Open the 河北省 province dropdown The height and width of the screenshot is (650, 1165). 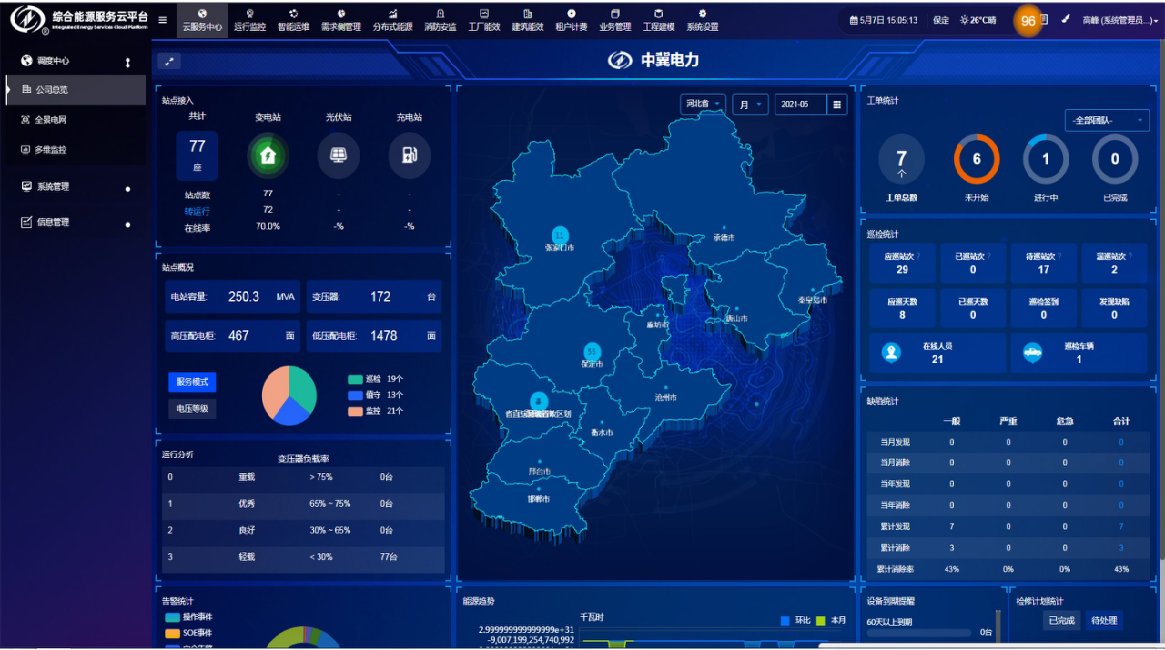click(704, 104)
